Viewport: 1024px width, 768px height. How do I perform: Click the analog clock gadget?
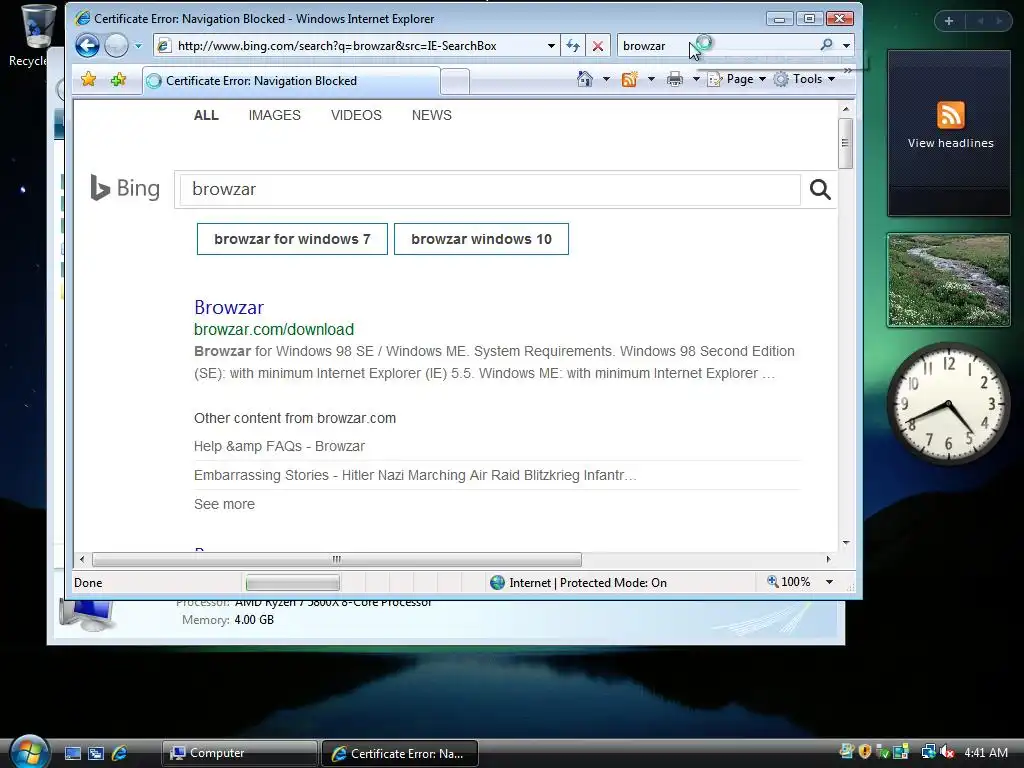948,403
